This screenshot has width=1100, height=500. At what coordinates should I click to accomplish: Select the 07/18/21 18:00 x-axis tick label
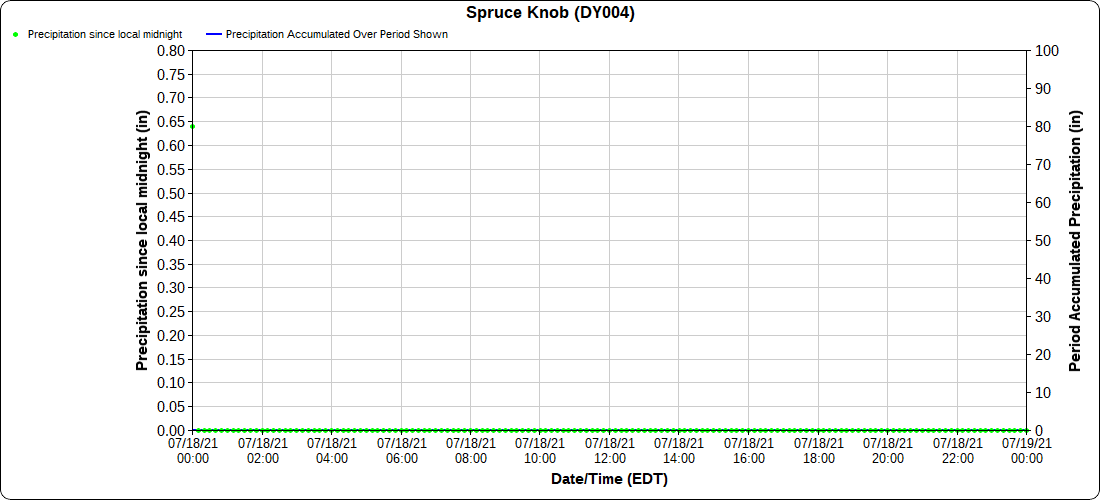click(x=818, y=450)
